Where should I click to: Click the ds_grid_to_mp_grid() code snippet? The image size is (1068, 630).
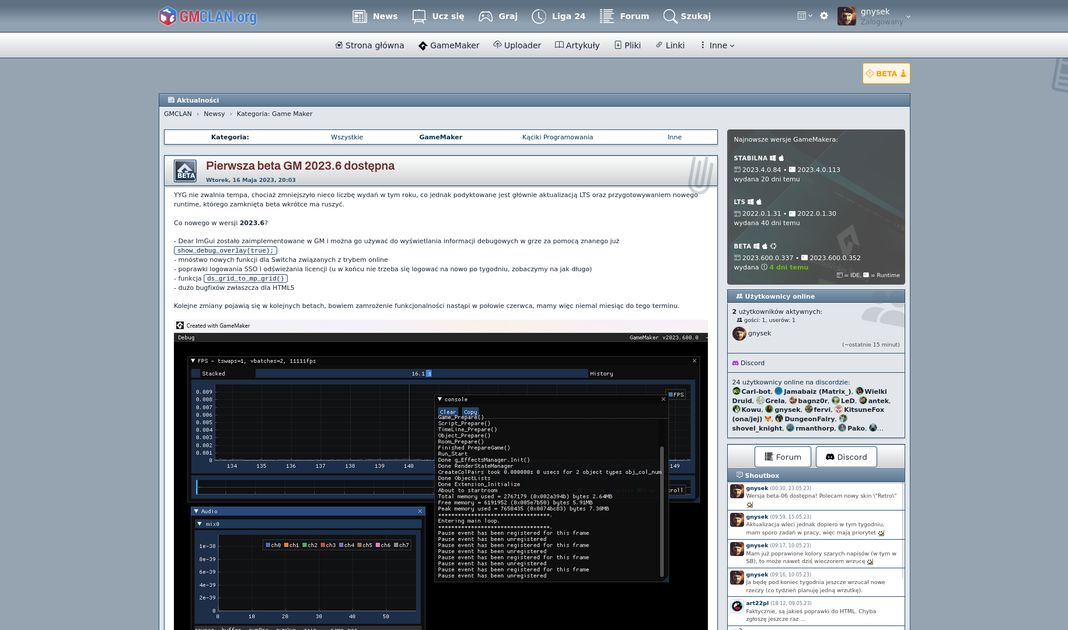246,279
